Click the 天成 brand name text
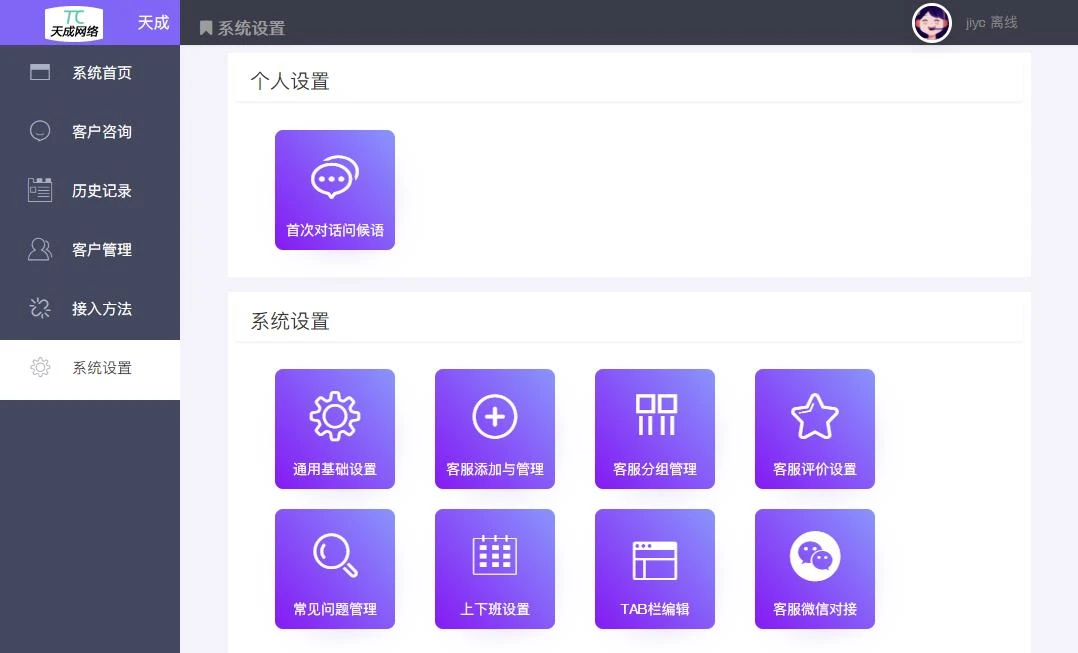 153,23
